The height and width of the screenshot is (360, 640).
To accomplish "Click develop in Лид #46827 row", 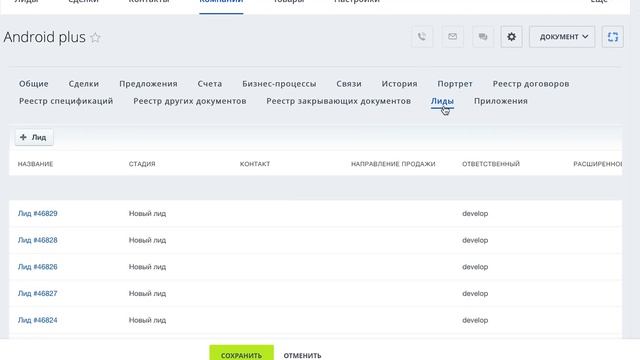I will pyautogui.click(x=475, y=293).
